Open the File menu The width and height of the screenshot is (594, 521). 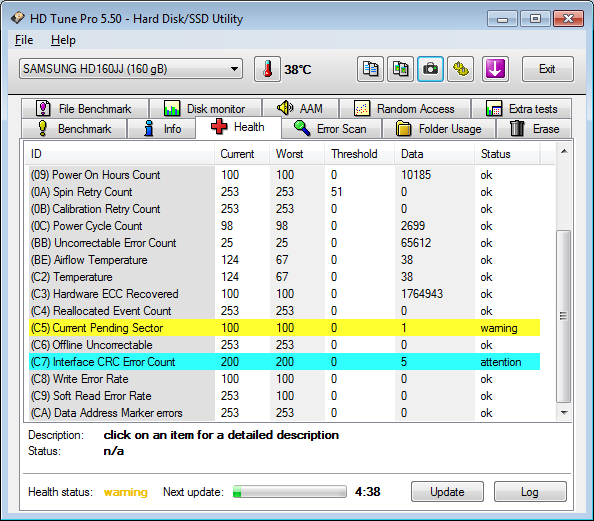point(24,40)
